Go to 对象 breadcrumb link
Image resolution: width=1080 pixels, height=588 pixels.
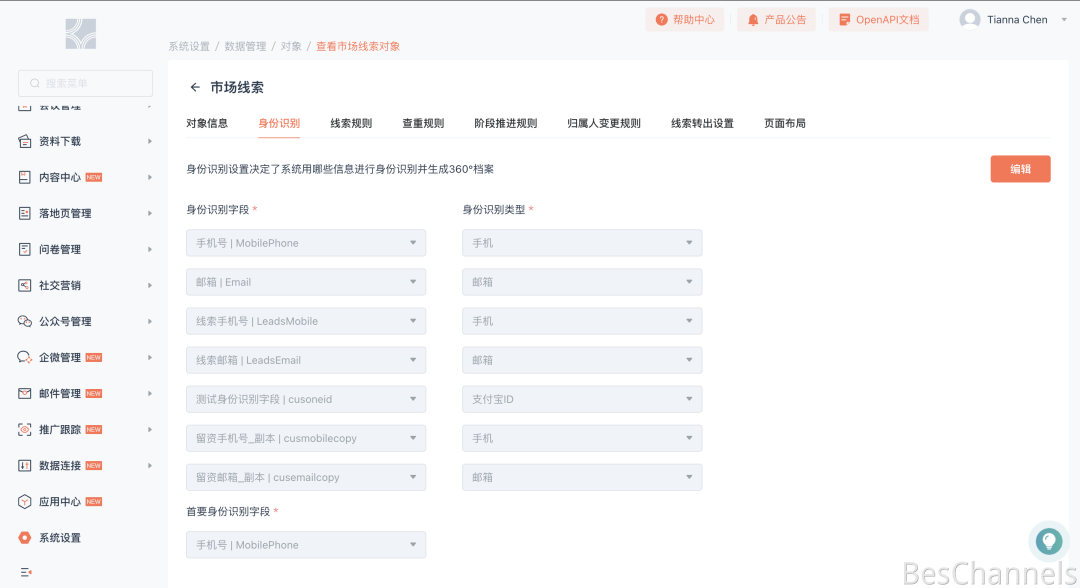click(x=291, y=46)
